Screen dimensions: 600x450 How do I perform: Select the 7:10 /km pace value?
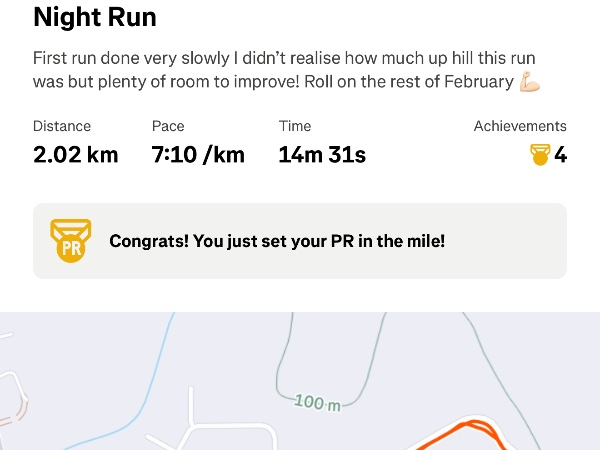[x=198, y=155]
